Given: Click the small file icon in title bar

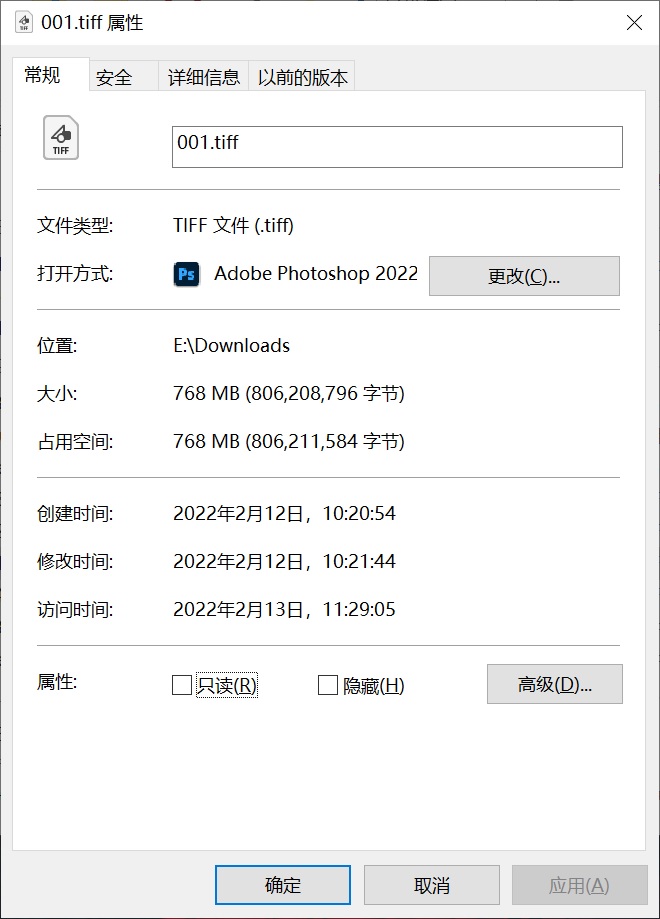Looking at the screenshot, I should tap(23, 22).
